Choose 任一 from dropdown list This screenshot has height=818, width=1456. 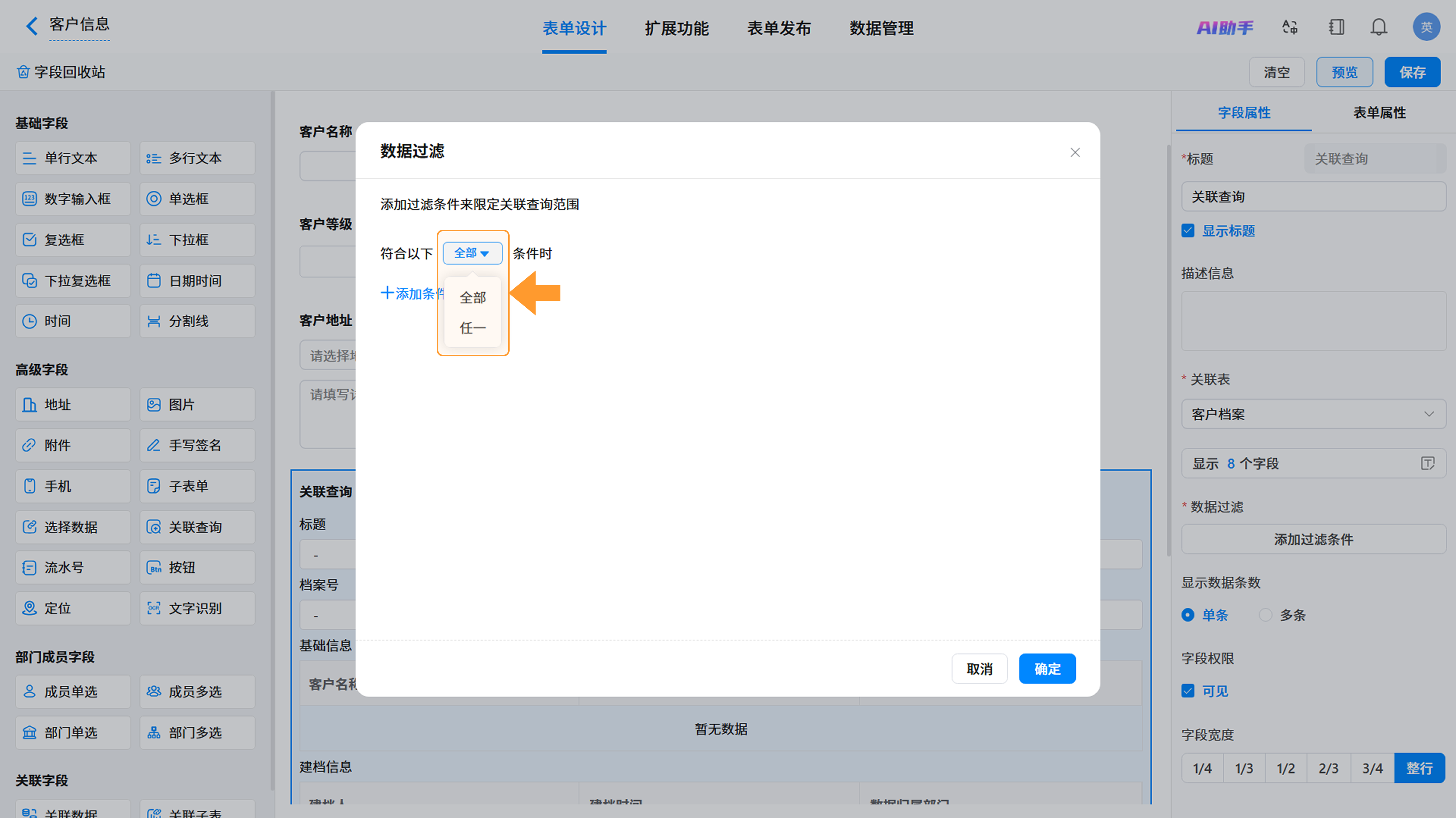pyautogui.click(x=473, y=328)
